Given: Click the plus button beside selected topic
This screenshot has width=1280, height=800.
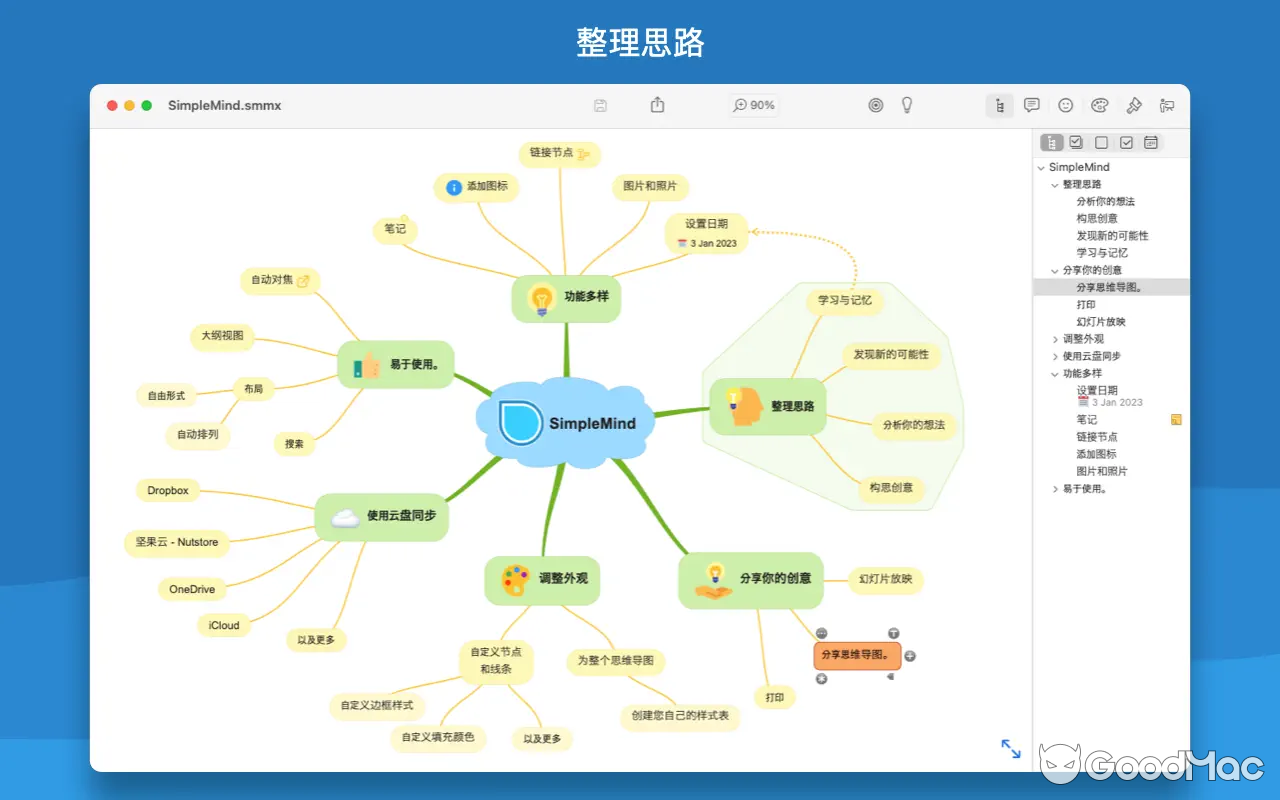Looking at the screenshot, I should click(909, 657).
